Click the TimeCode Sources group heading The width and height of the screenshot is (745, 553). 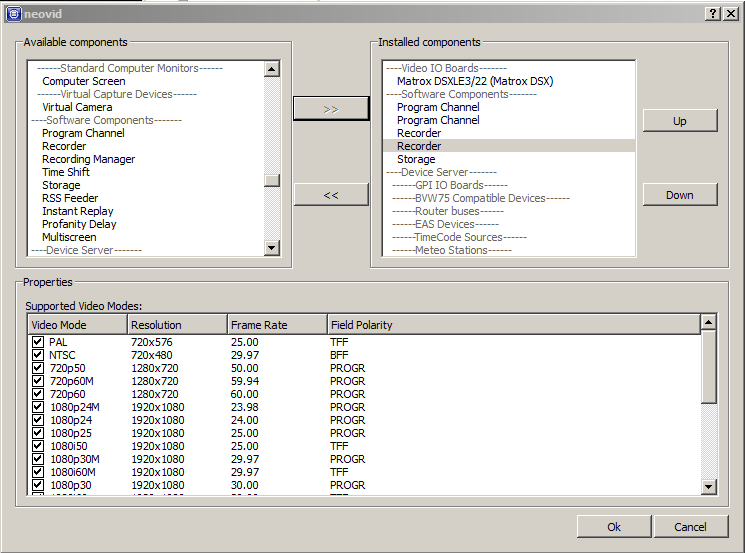(x=459, y=237)
